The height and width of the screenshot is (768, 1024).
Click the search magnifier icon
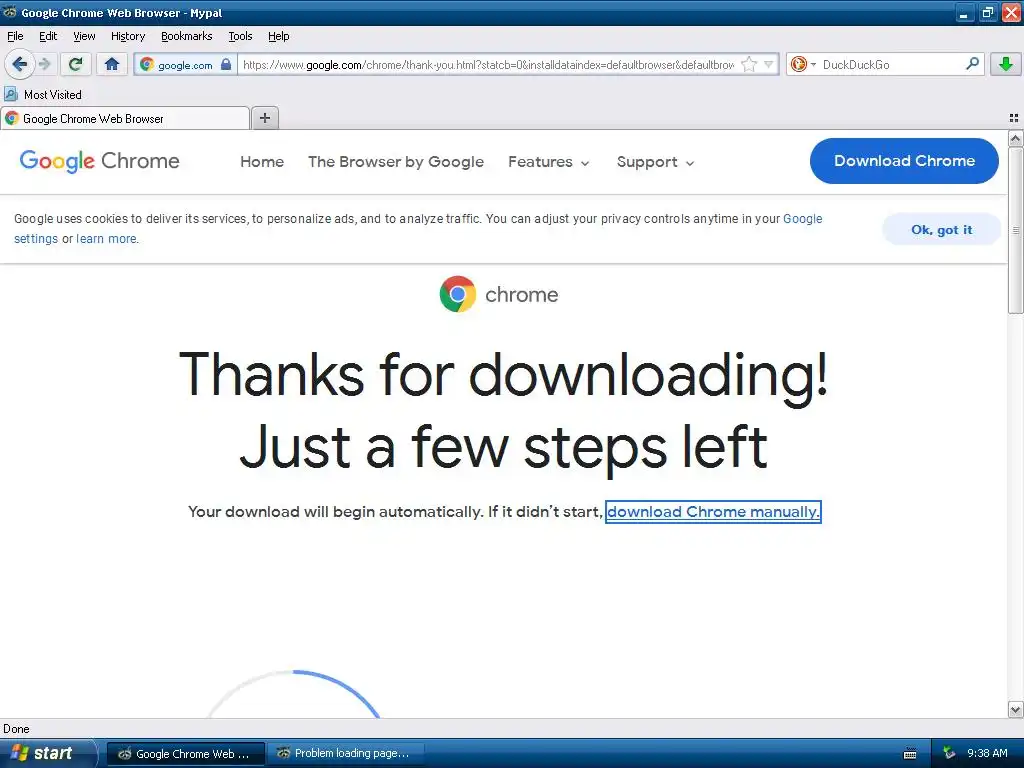tap(972, 64)
